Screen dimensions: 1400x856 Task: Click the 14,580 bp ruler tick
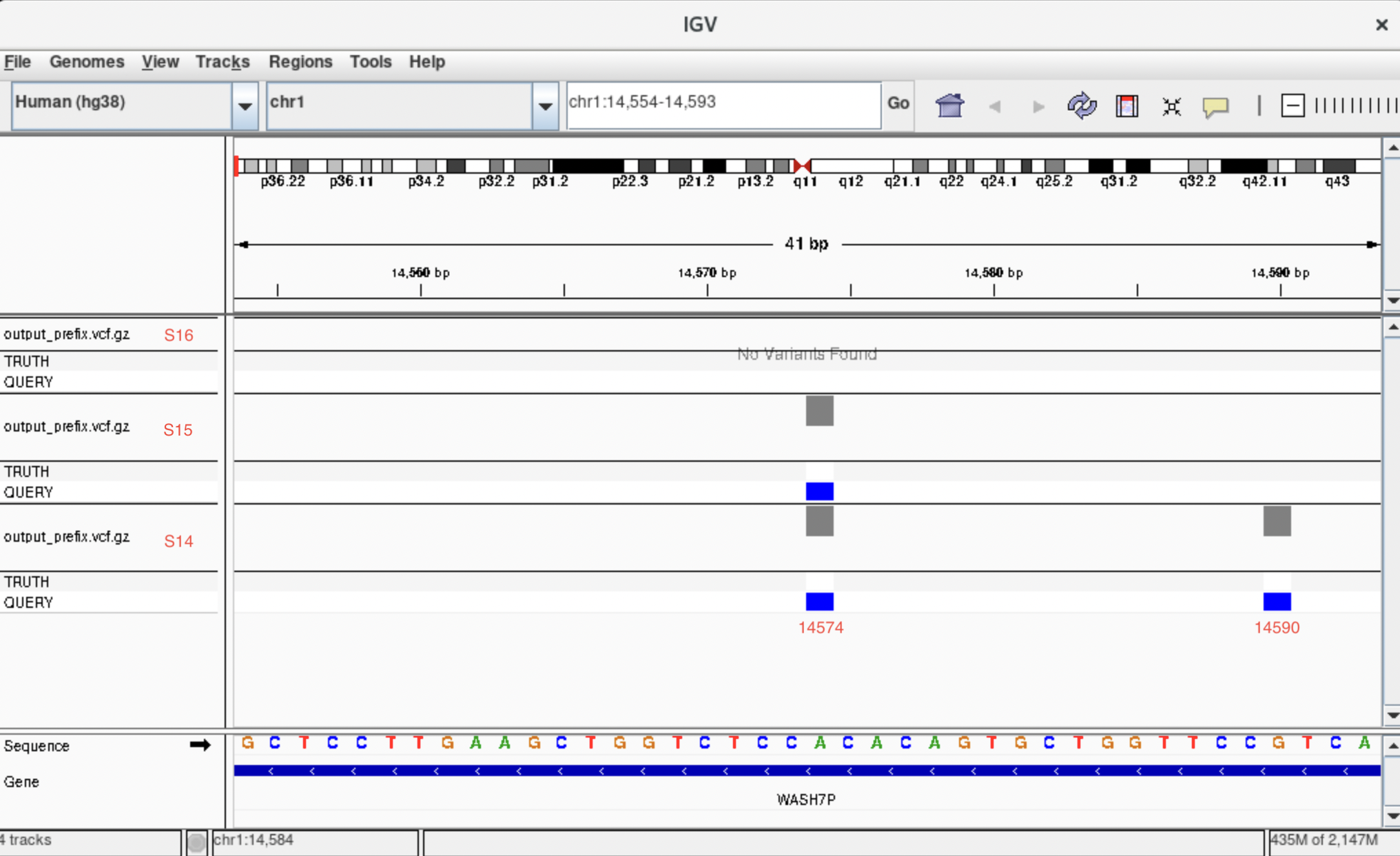click(994, 289)
